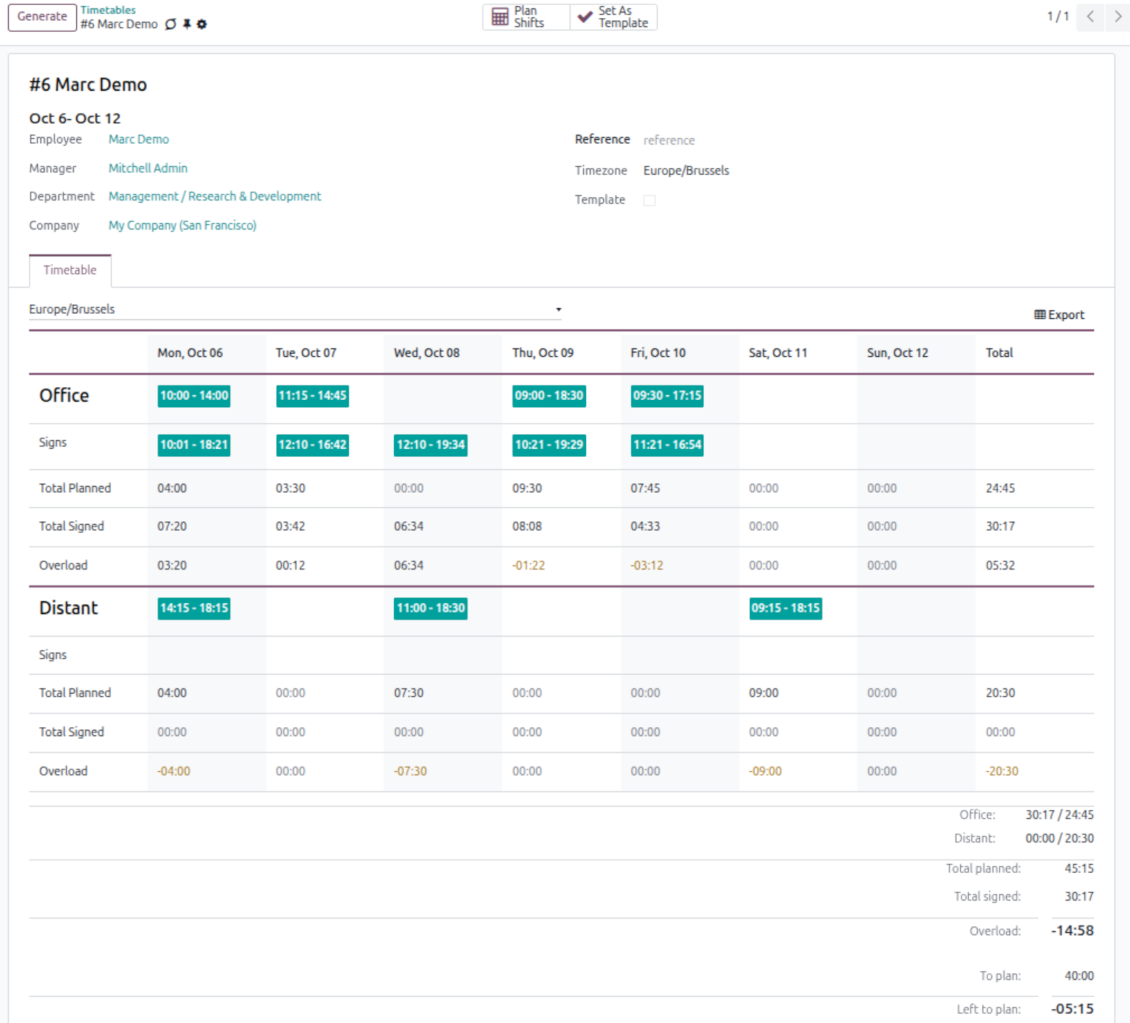1130x1023 pixels.
Task: Open the Office 10:00 - 14:00 Monday shift
Action: point(194,396)
